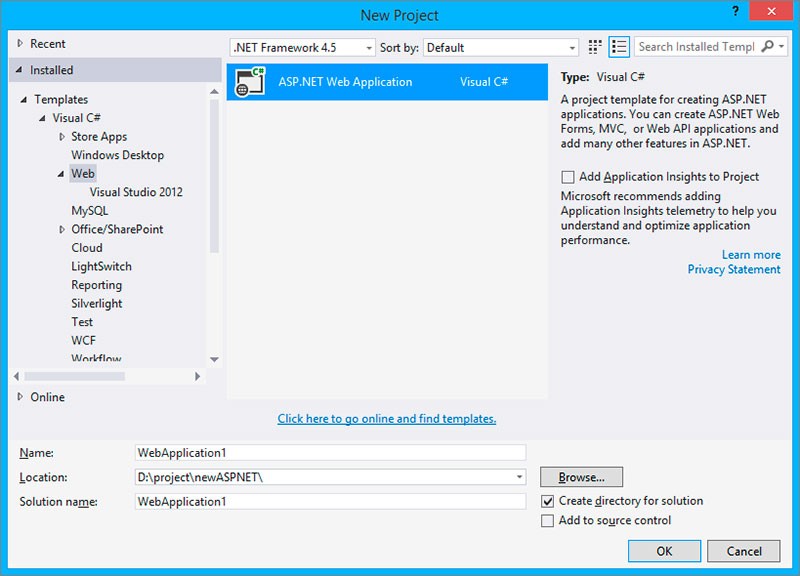Open the help question mark
Screen dimensions: 800x576
point(735,11)
